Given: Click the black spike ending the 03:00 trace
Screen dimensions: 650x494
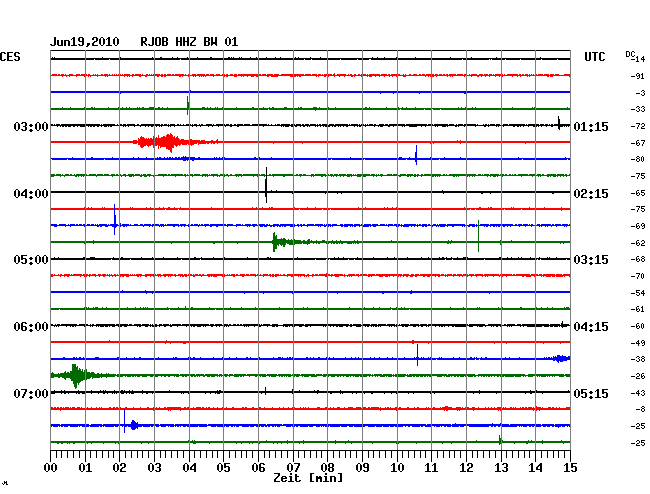Looking at the screenshot, I should (x=559, y=123).
